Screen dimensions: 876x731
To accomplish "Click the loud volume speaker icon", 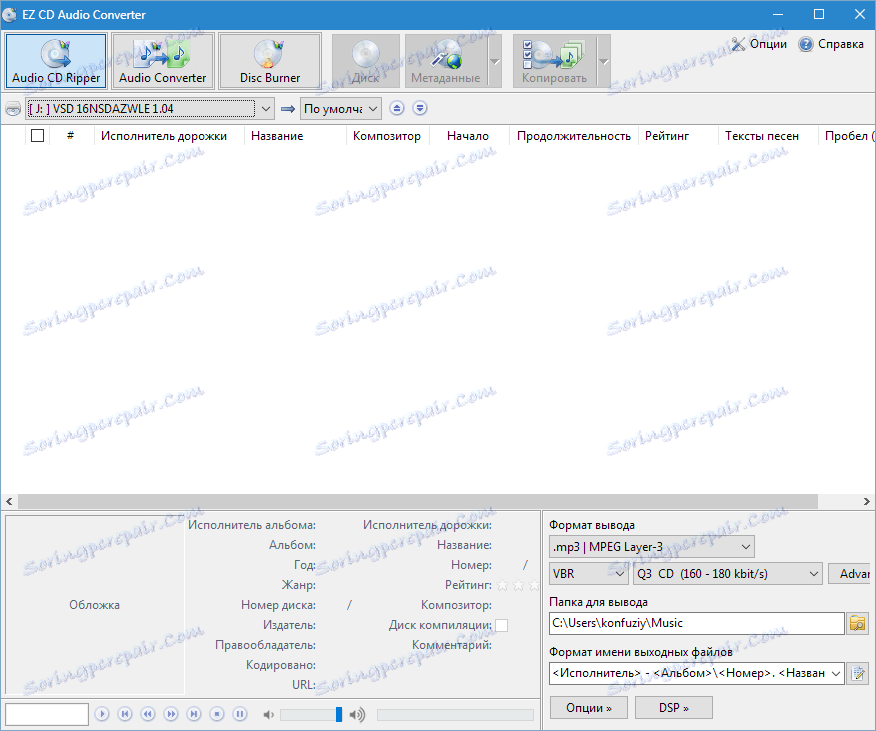I will (357, 714).
